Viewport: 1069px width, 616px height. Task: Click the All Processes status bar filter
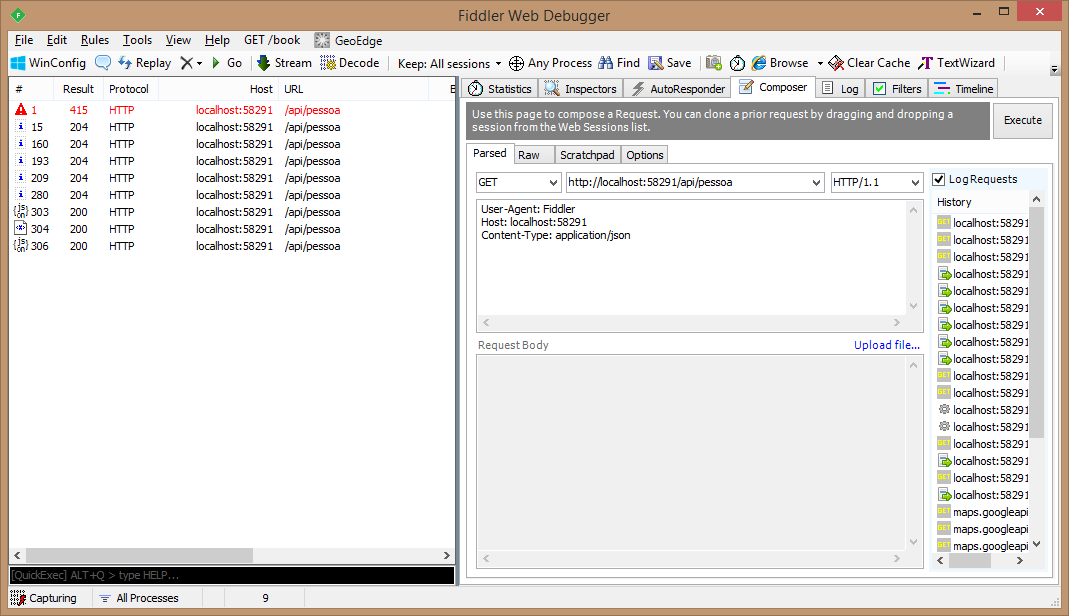(139, 598)
